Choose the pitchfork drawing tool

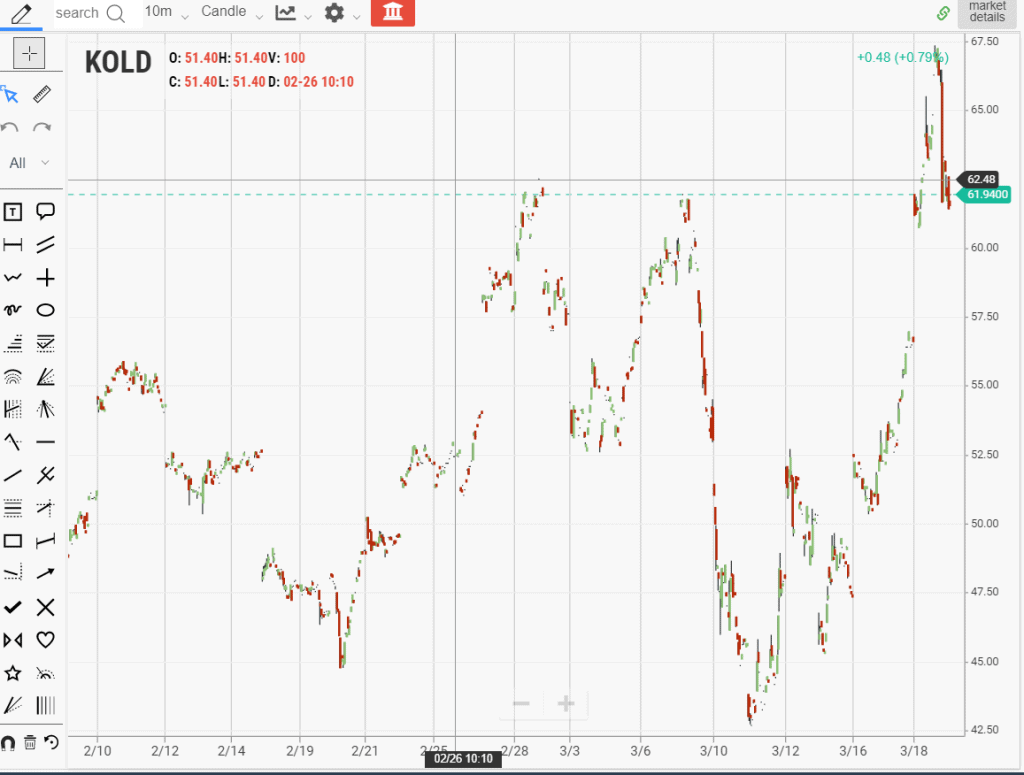(x=45, y=475)
